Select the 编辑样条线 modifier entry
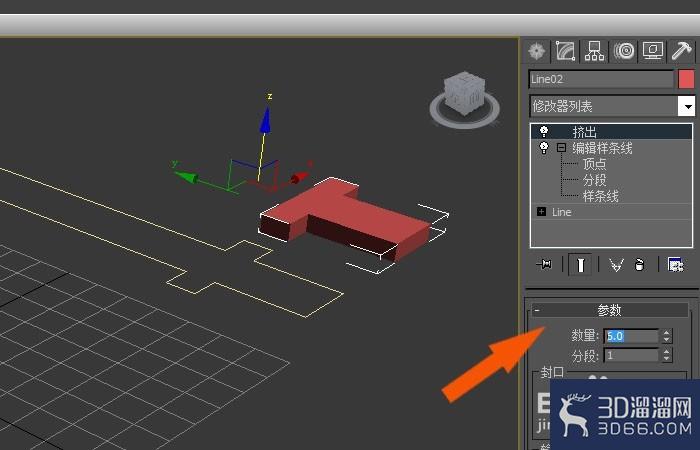 click(x=602, y=148)
